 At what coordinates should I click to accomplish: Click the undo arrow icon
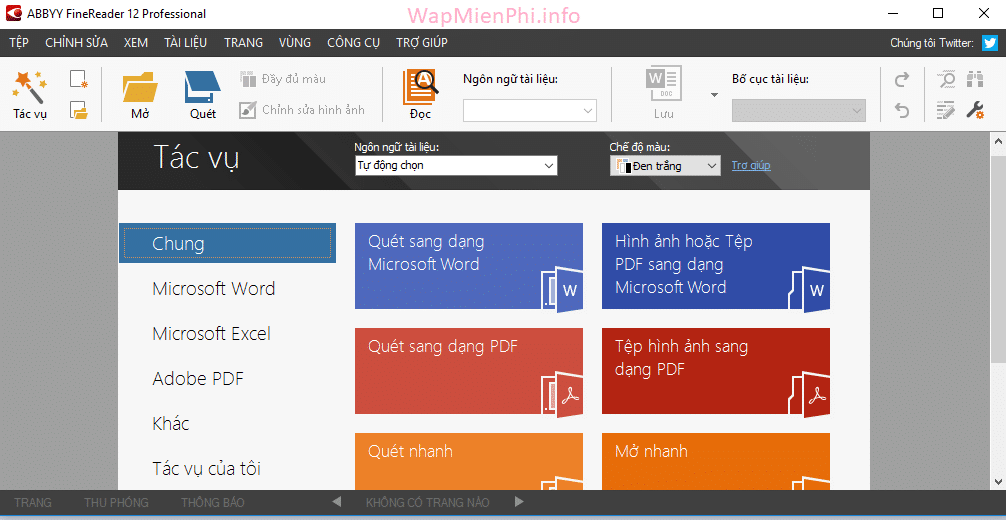click(902, 111)
